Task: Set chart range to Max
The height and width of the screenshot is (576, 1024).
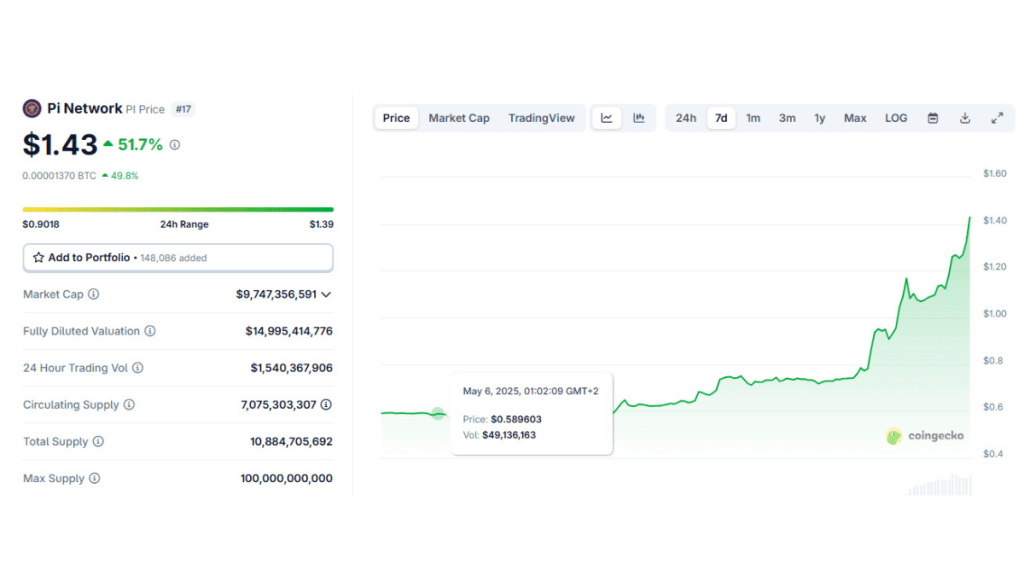Action: tap(855, 118)
